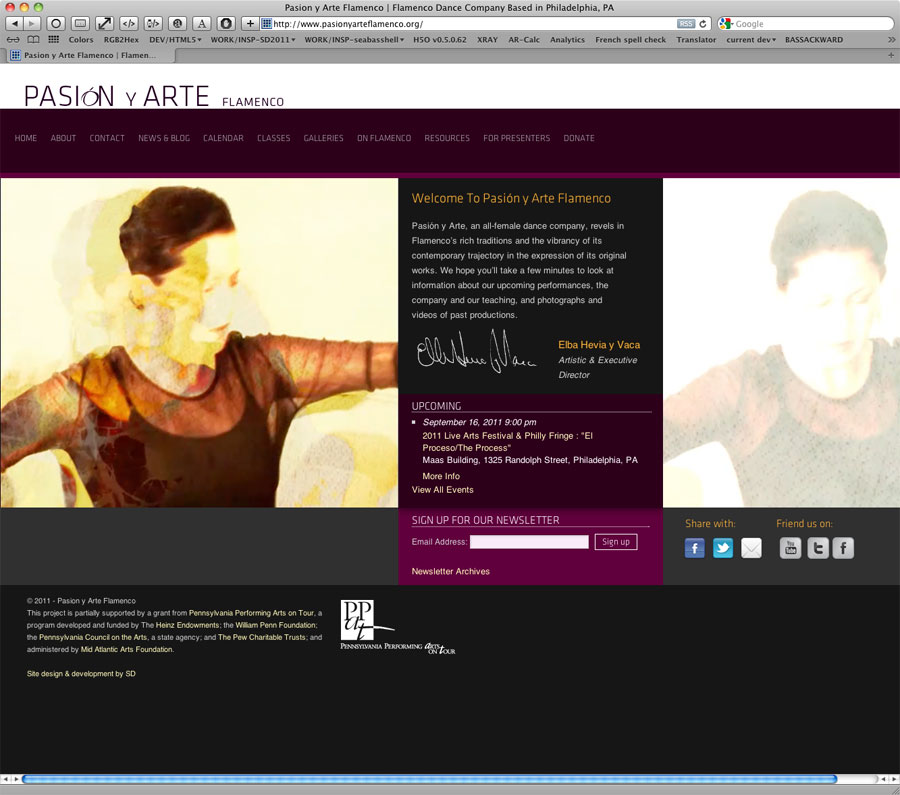Viewport: 900px width, 795px height.
Task: Open the Top Sites grid icon
Action: click(53, 40)
